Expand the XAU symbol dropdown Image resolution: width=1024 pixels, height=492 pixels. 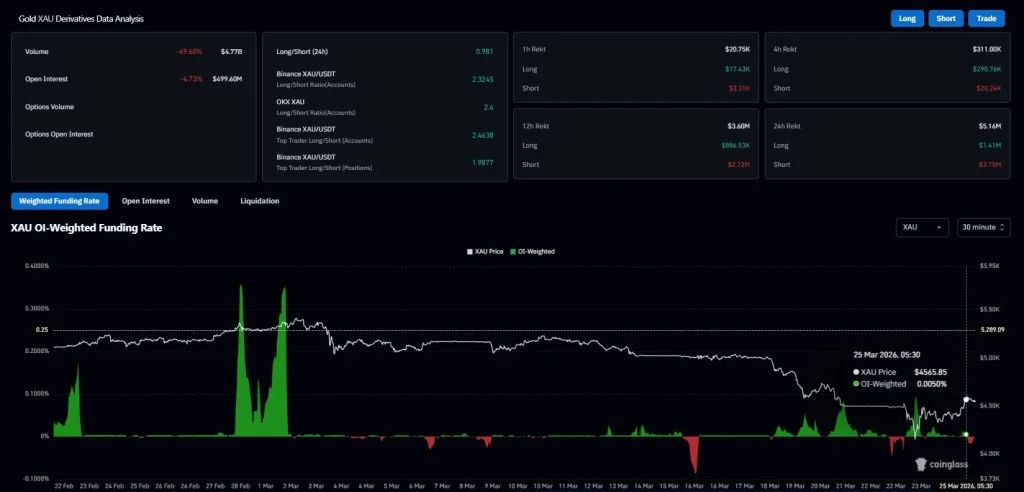point(923,227)
